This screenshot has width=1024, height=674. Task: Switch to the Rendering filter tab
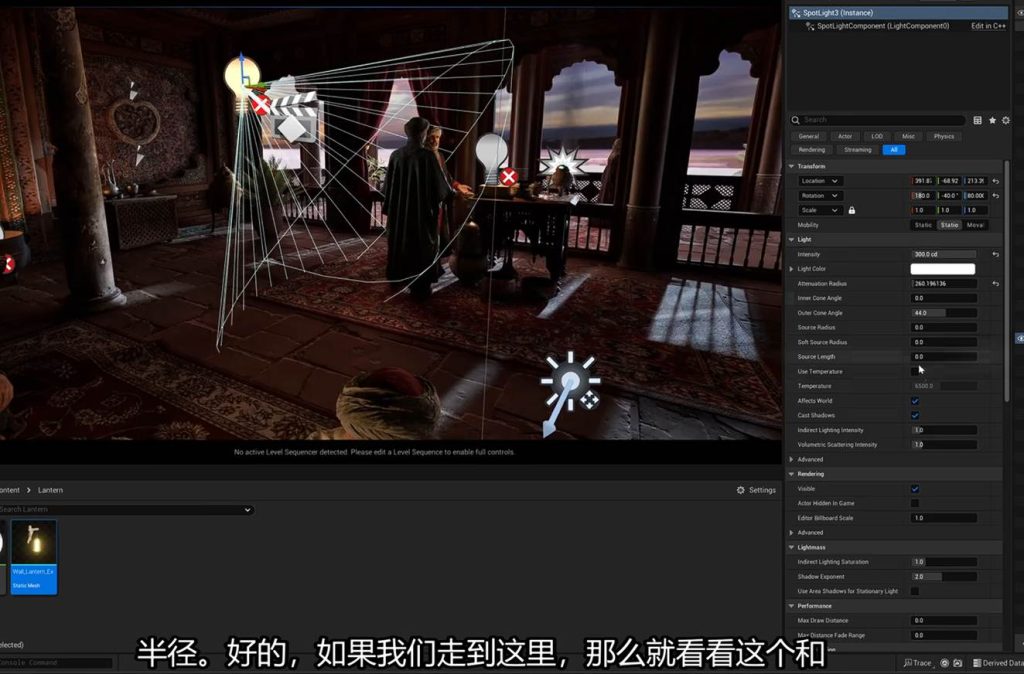pyautogui.click(x=812, y=150)
